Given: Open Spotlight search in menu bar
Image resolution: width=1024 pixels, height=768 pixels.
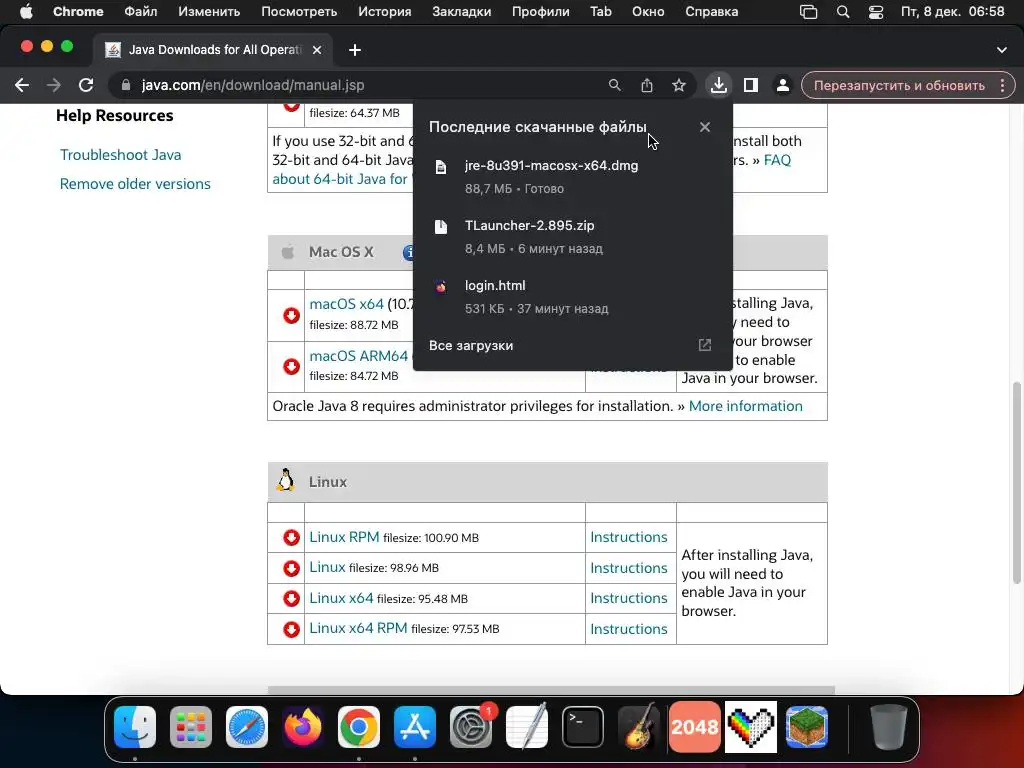Looking at the screenshot, I should point(843,12).
